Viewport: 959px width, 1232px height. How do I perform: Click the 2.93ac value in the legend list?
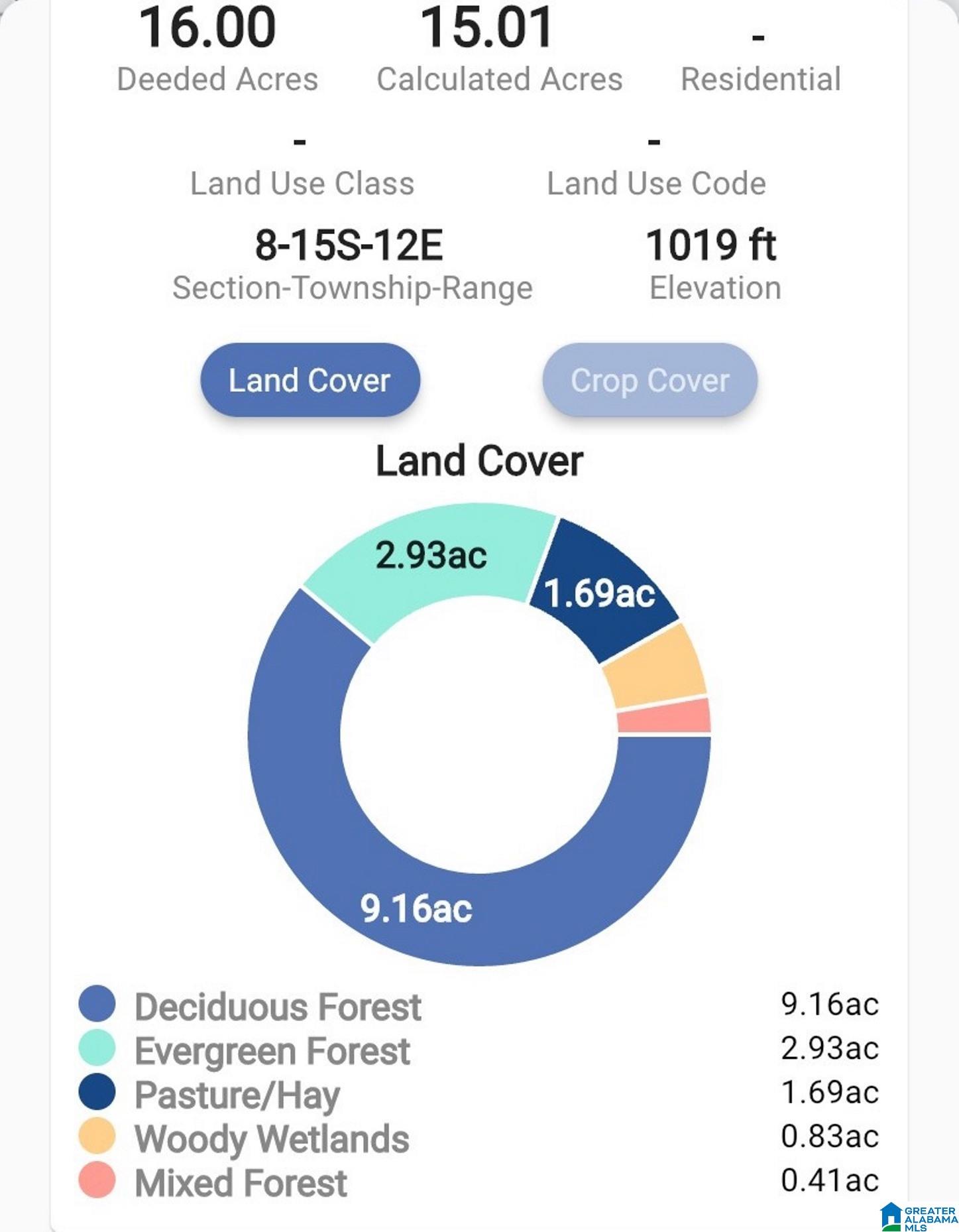[830, 1048]
